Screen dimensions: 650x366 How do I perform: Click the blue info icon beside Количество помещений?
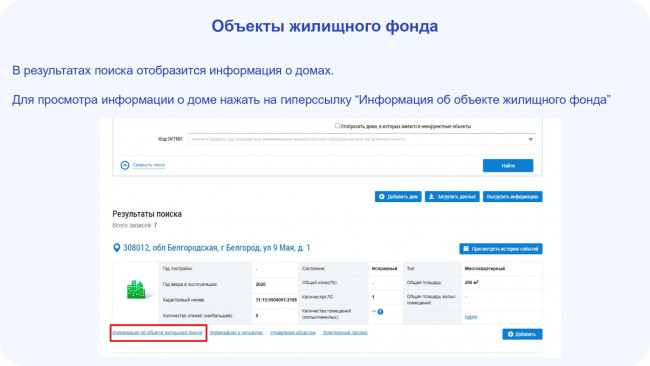[x=380, y=312]
